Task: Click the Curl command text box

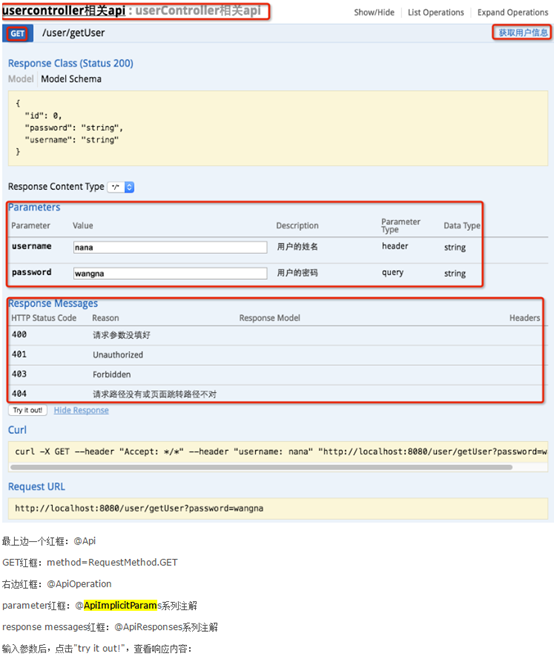Action: tap(278, 452)
